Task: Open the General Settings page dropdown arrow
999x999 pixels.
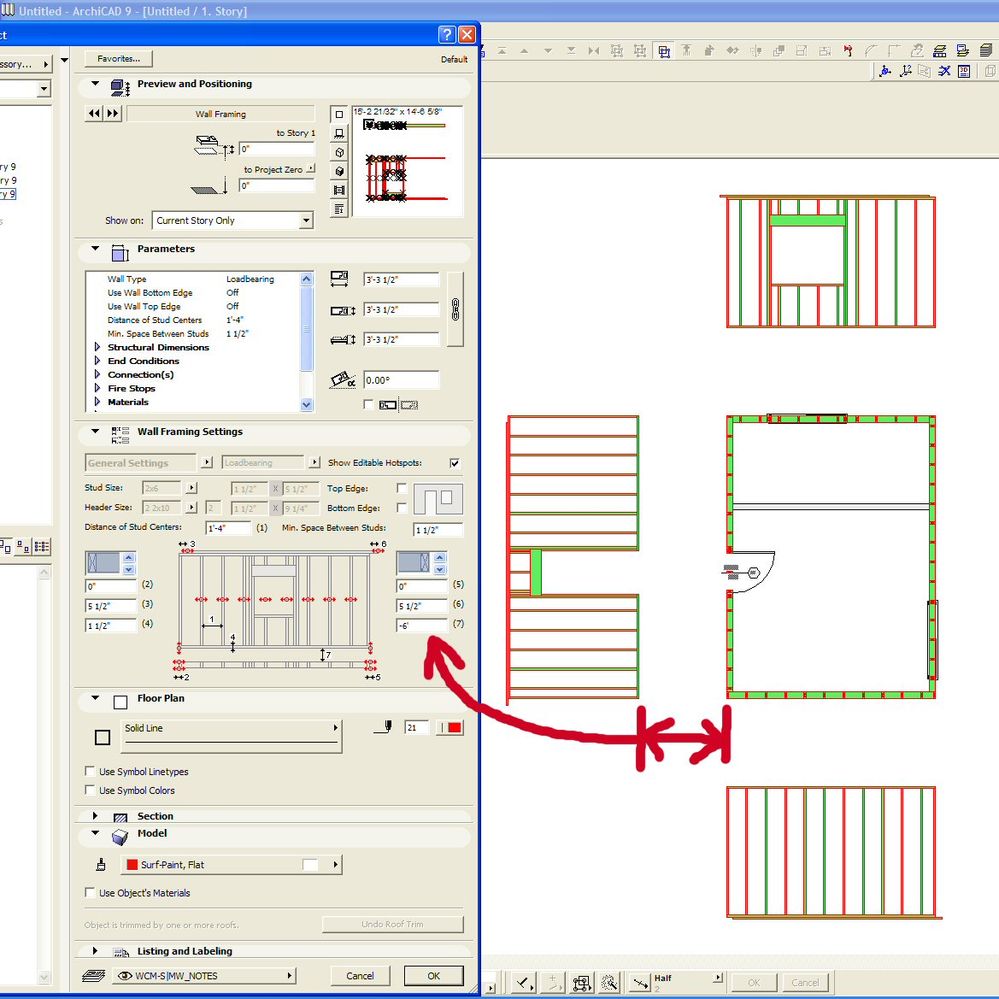Action: coord(206,463)
